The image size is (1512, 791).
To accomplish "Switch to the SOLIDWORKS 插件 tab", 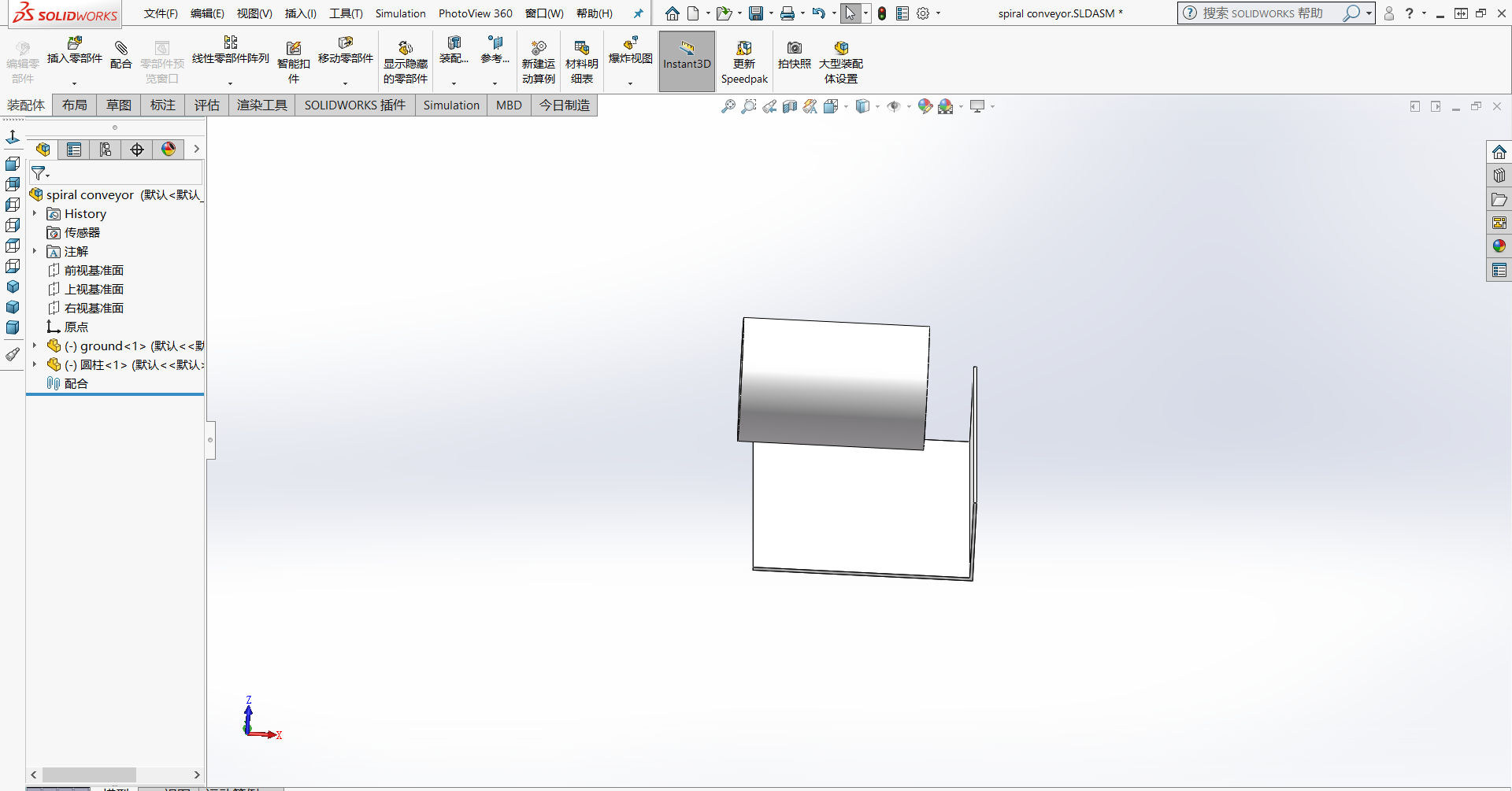I will point(355,105).
